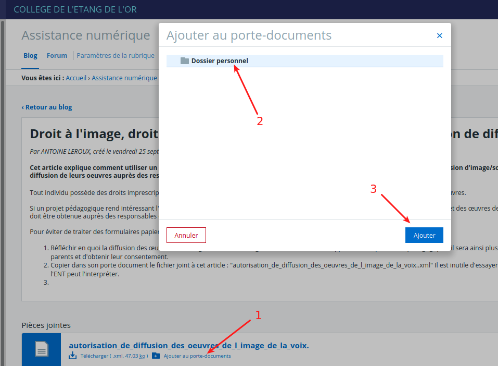Click the Droit à l'image article title
This screenshot has height=366, width=498.
tap(94, 134)
